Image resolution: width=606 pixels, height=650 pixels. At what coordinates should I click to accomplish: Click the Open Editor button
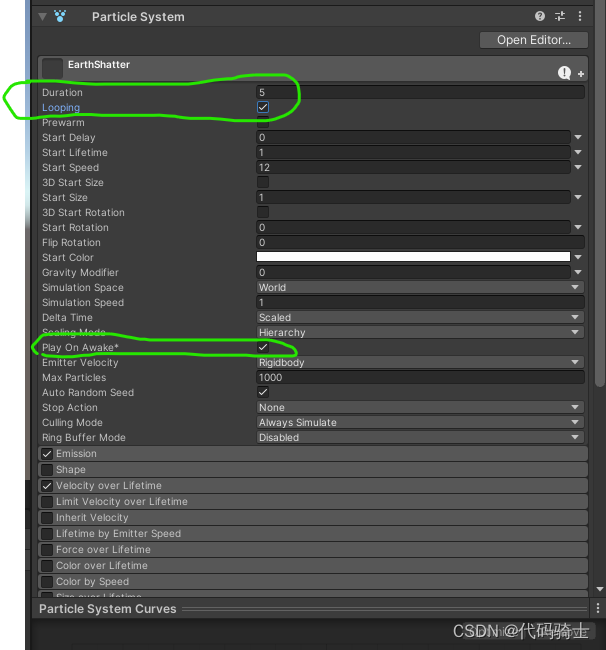[533, 40]
